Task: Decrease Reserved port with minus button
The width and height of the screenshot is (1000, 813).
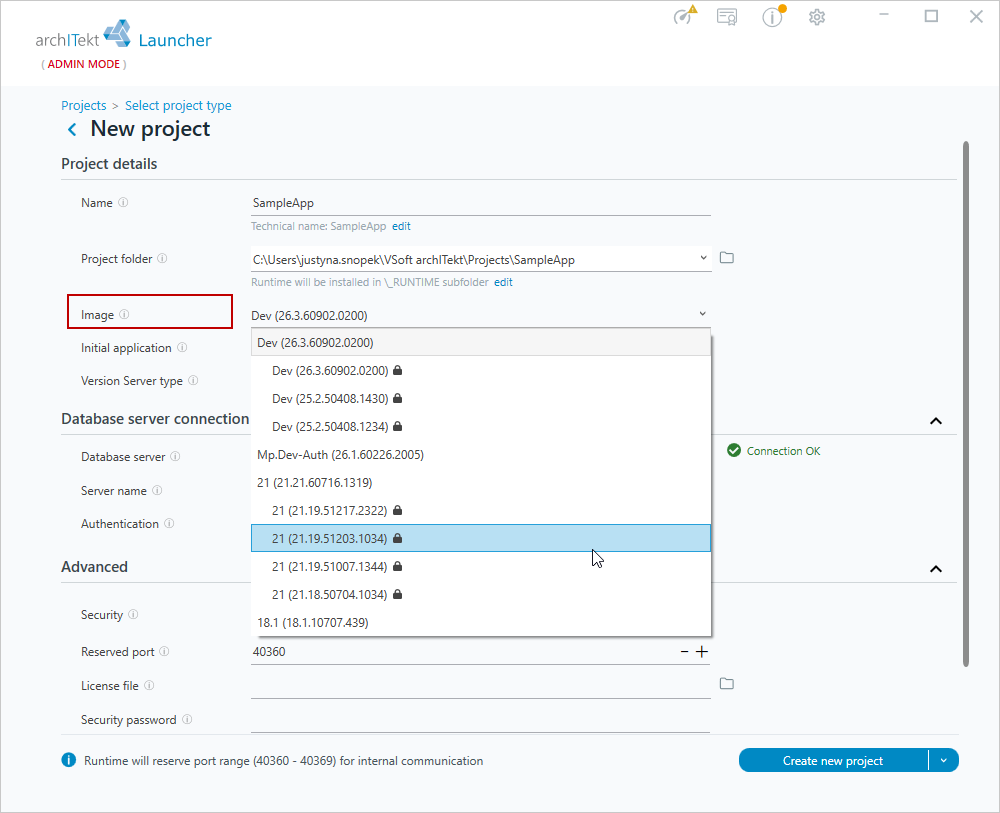Action: click(x=684, y=651)
